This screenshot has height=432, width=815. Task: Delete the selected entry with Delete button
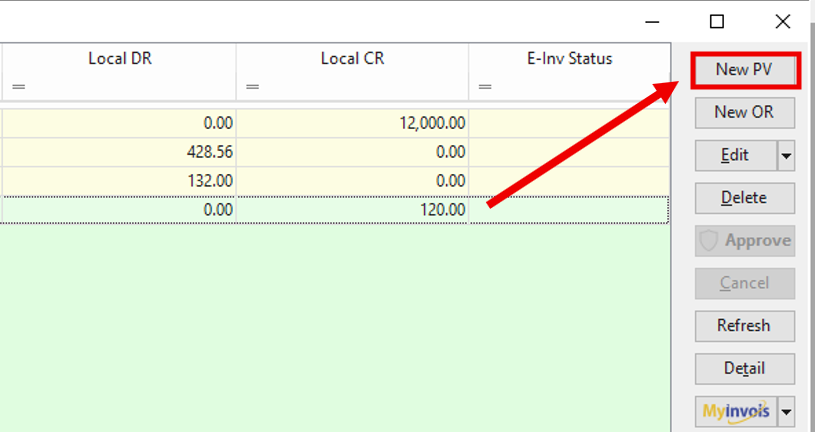point(744,198)
